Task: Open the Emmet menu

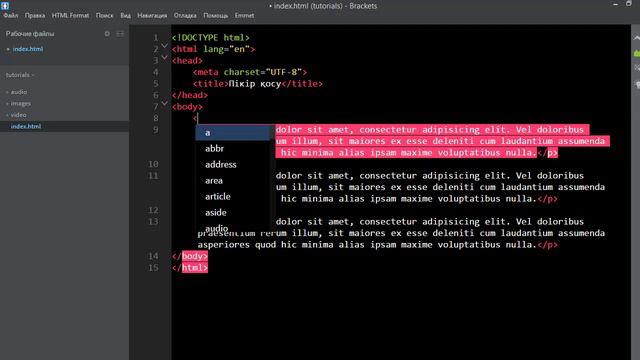Action: pyautogui.click(x=244, y=16)
